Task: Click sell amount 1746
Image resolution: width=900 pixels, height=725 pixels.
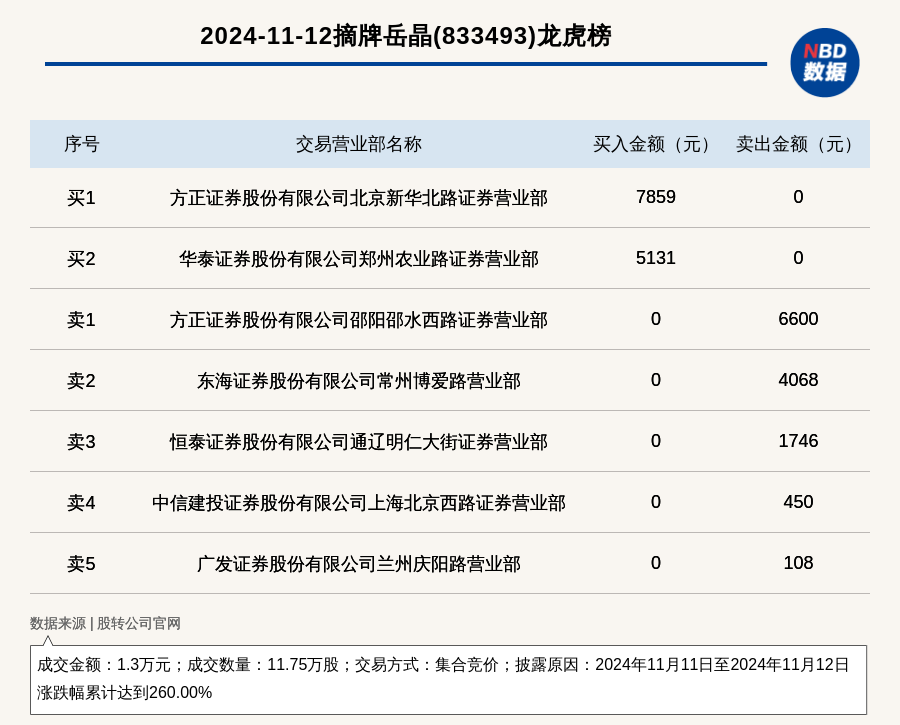Action: tap(798, 440)
